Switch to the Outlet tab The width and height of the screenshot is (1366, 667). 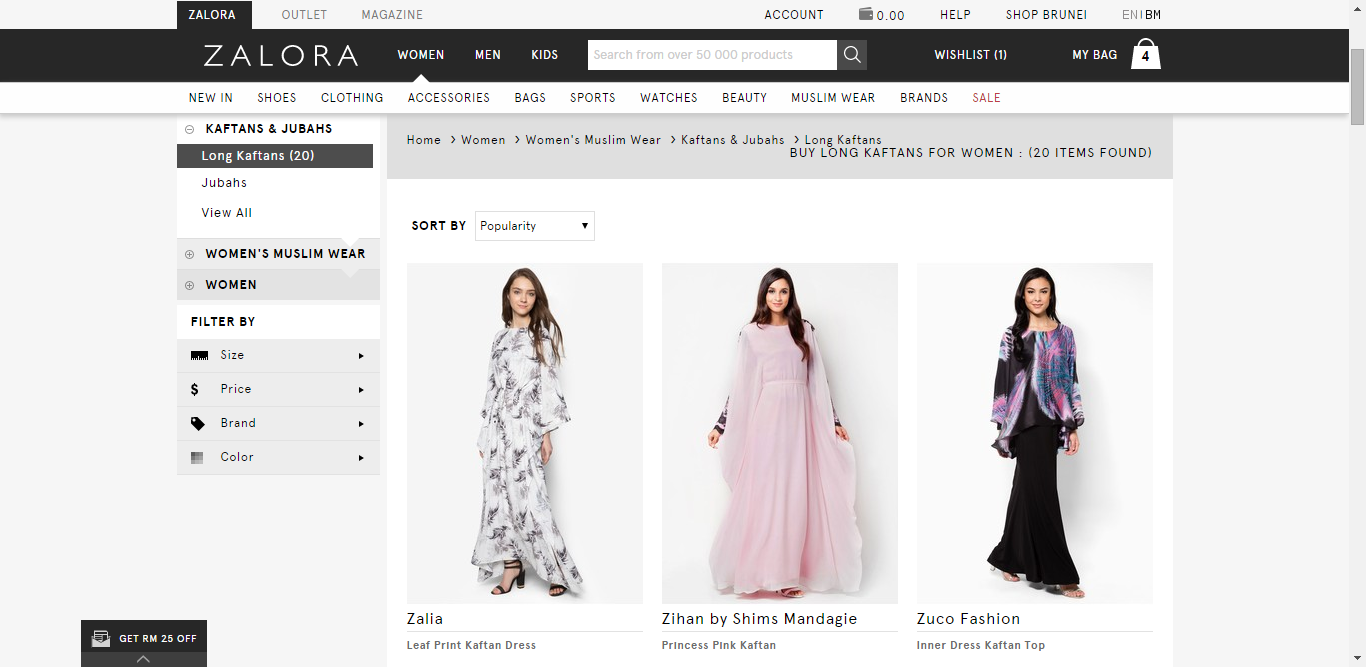click(304, 15)
